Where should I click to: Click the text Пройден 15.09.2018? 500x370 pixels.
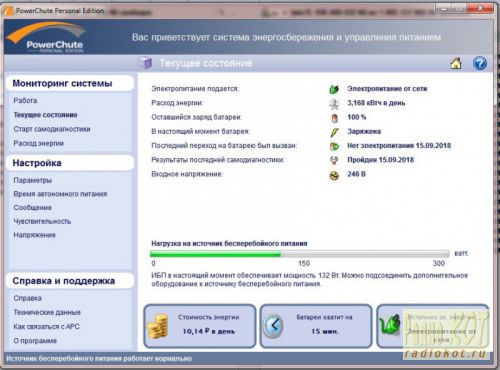[381, 160]
